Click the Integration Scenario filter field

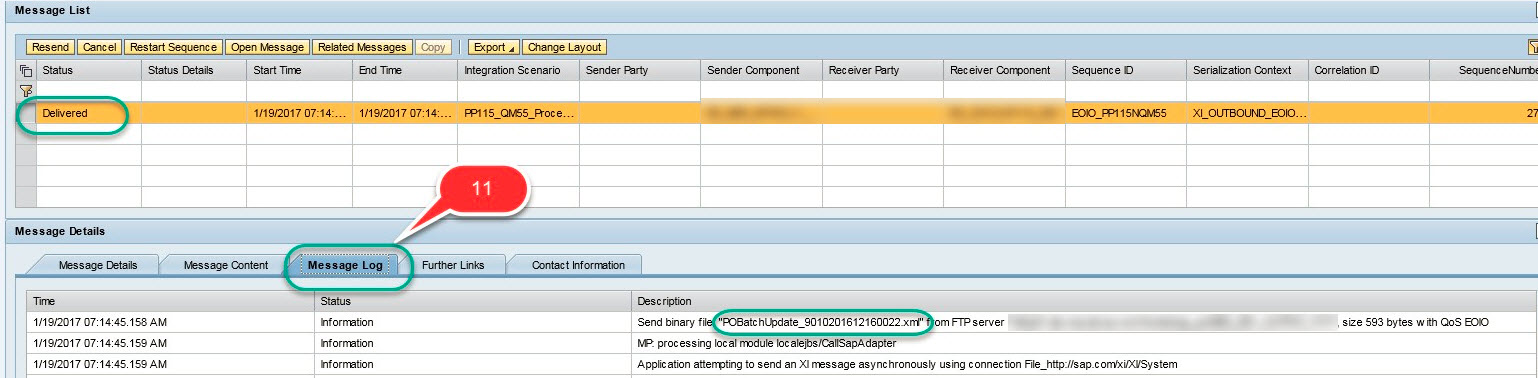(x=519, y=91)
